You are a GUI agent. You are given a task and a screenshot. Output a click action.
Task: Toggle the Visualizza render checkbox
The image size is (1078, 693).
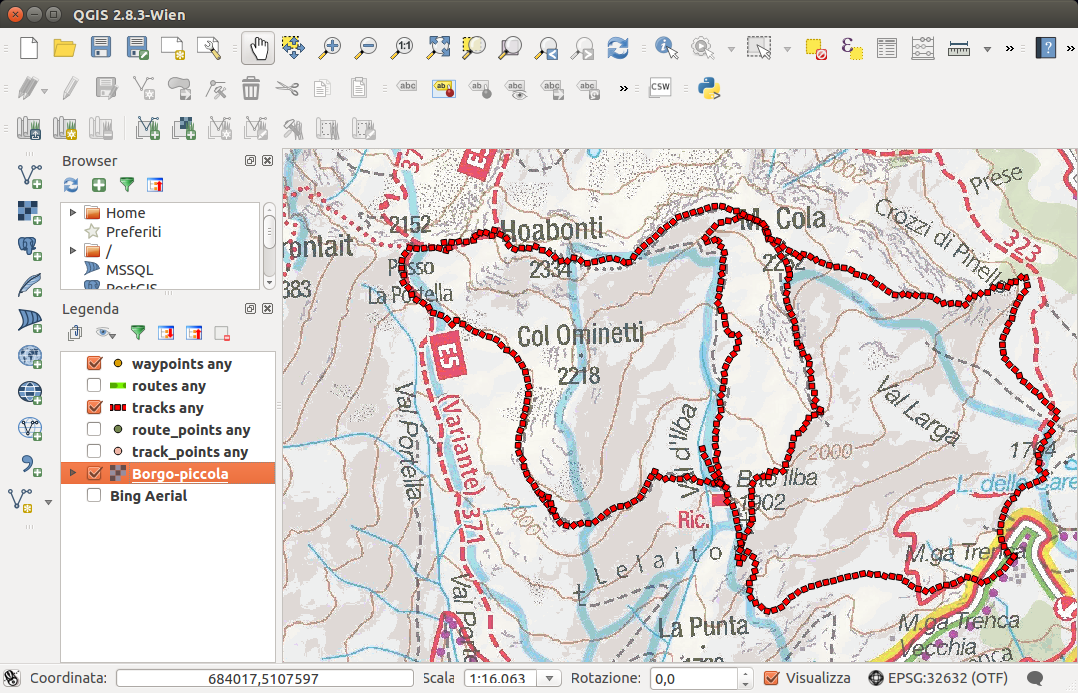coord(771,678)
